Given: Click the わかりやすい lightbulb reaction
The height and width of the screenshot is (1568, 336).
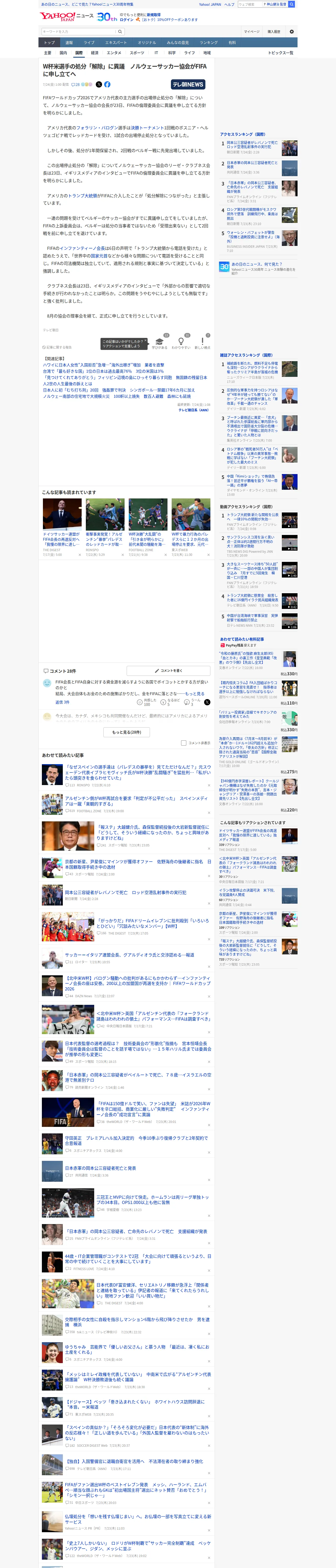Looking at the screenshot, I should [181, 342].
